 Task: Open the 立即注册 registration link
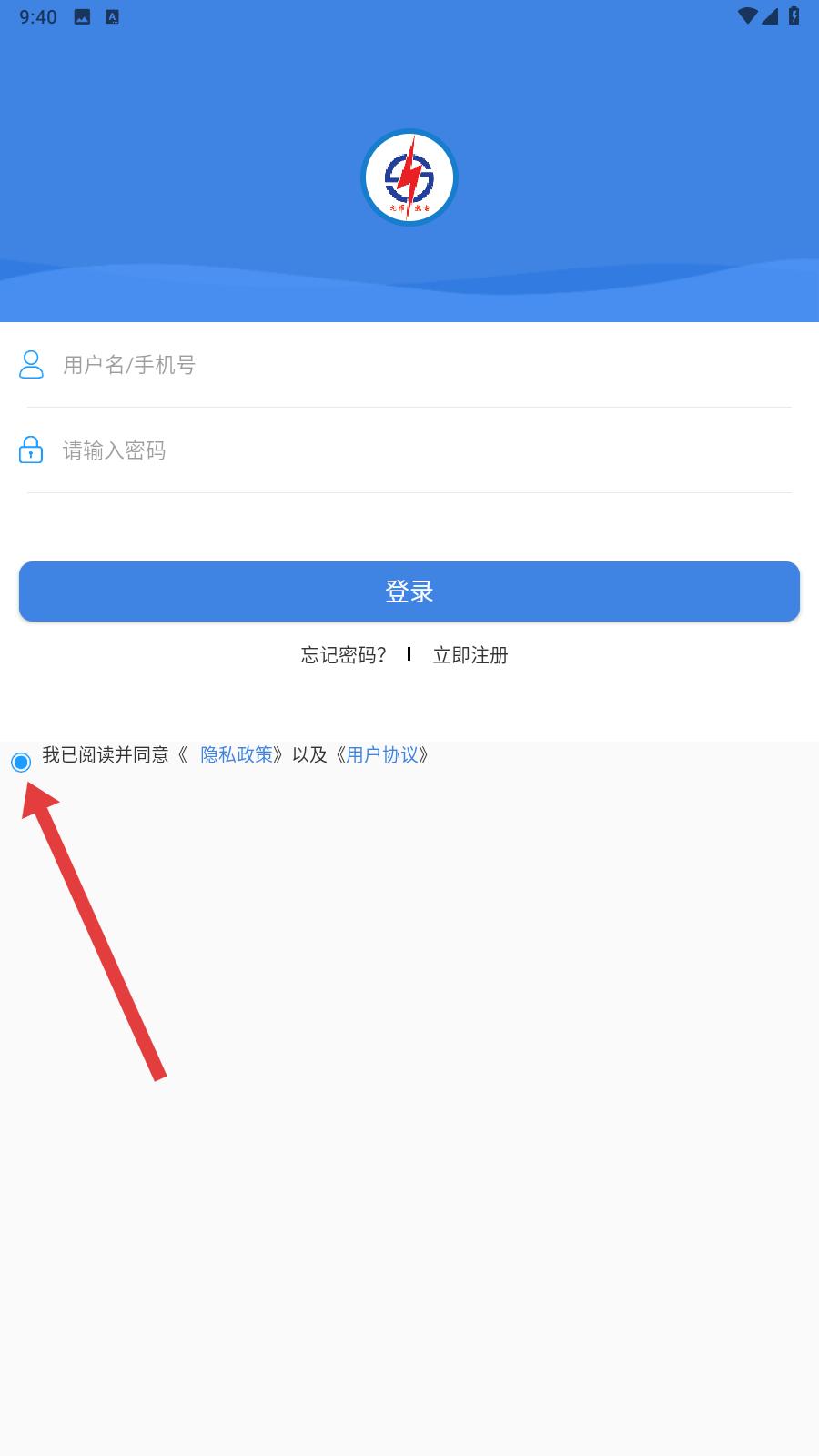470,655
